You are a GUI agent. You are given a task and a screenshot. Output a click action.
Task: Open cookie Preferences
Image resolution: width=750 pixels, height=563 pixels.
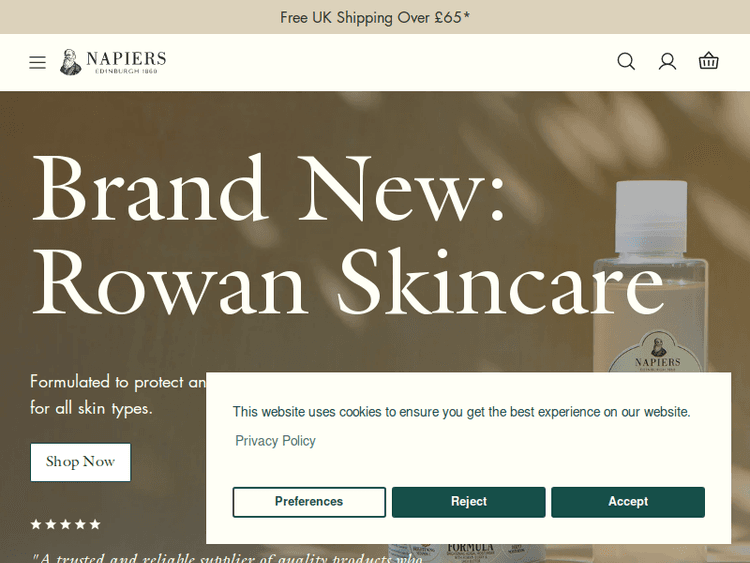[x=309, y=502]
